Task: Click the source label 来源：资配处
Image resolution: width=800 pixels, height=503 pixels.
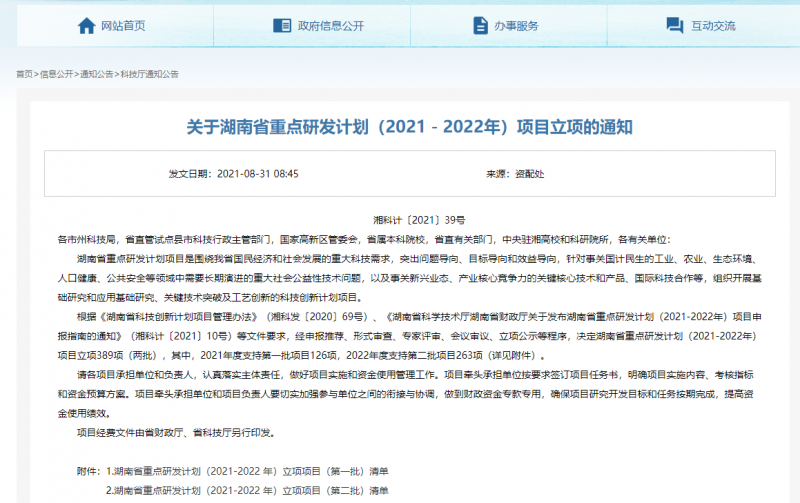Action: (515, 174)
